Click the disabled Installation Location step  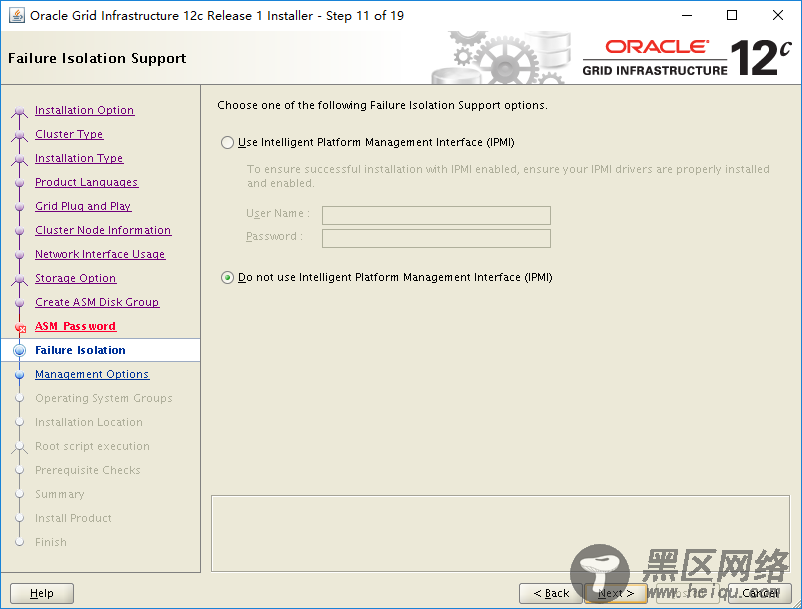[x=89, y=422]
